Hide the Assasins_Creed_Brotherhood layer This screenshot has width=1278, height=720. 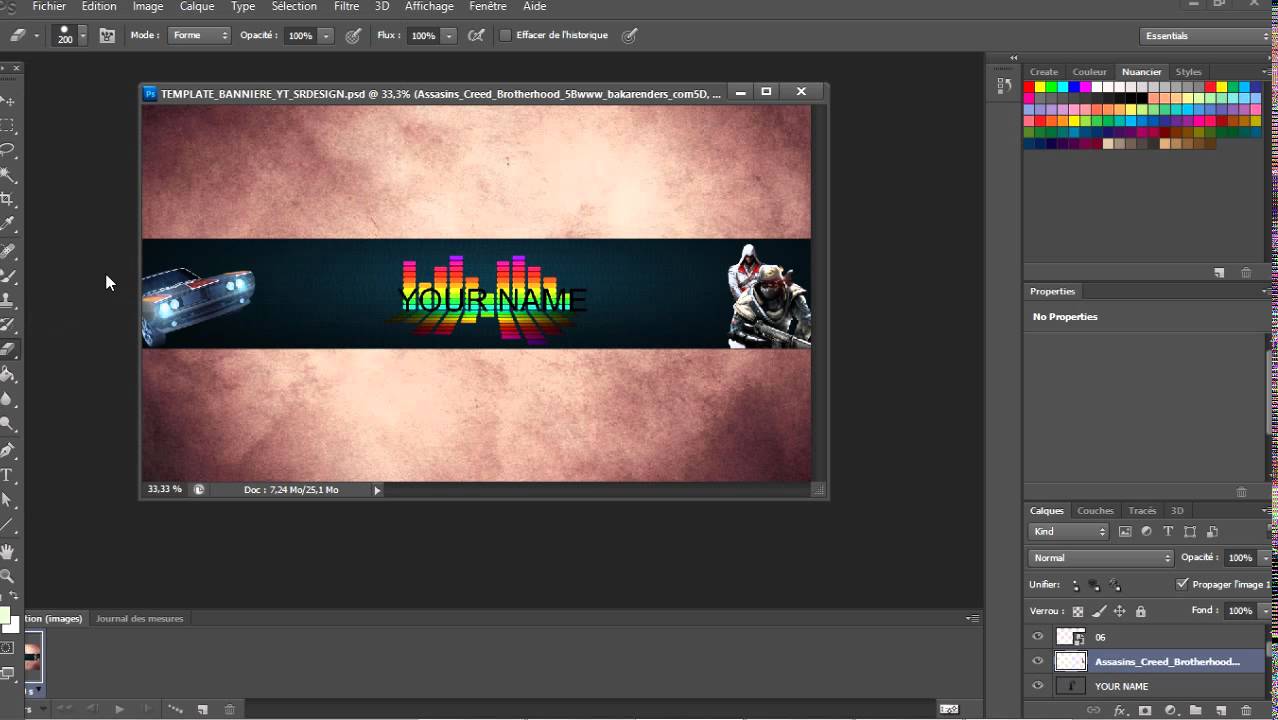point(1037,661)
